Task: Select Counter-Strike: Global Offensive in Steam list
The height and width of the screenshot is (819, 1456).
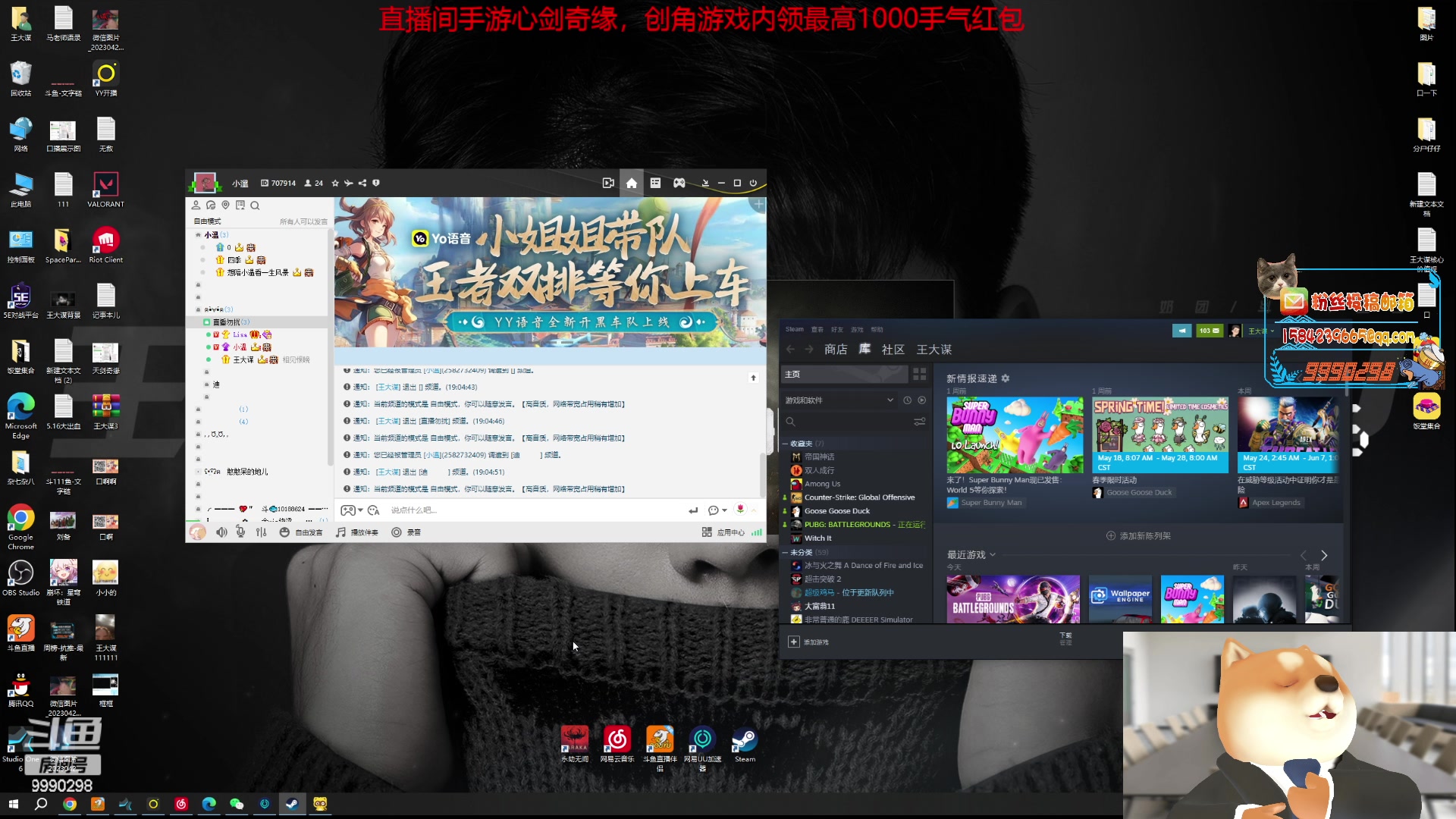Action: coord(859,497)
